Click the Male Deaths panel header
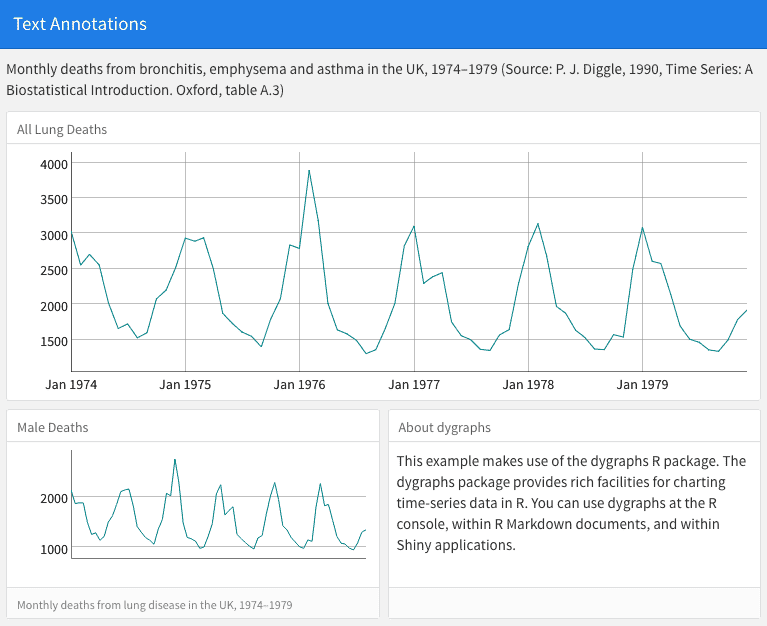This screenshot has width=767, height=626. coord(53,427)
